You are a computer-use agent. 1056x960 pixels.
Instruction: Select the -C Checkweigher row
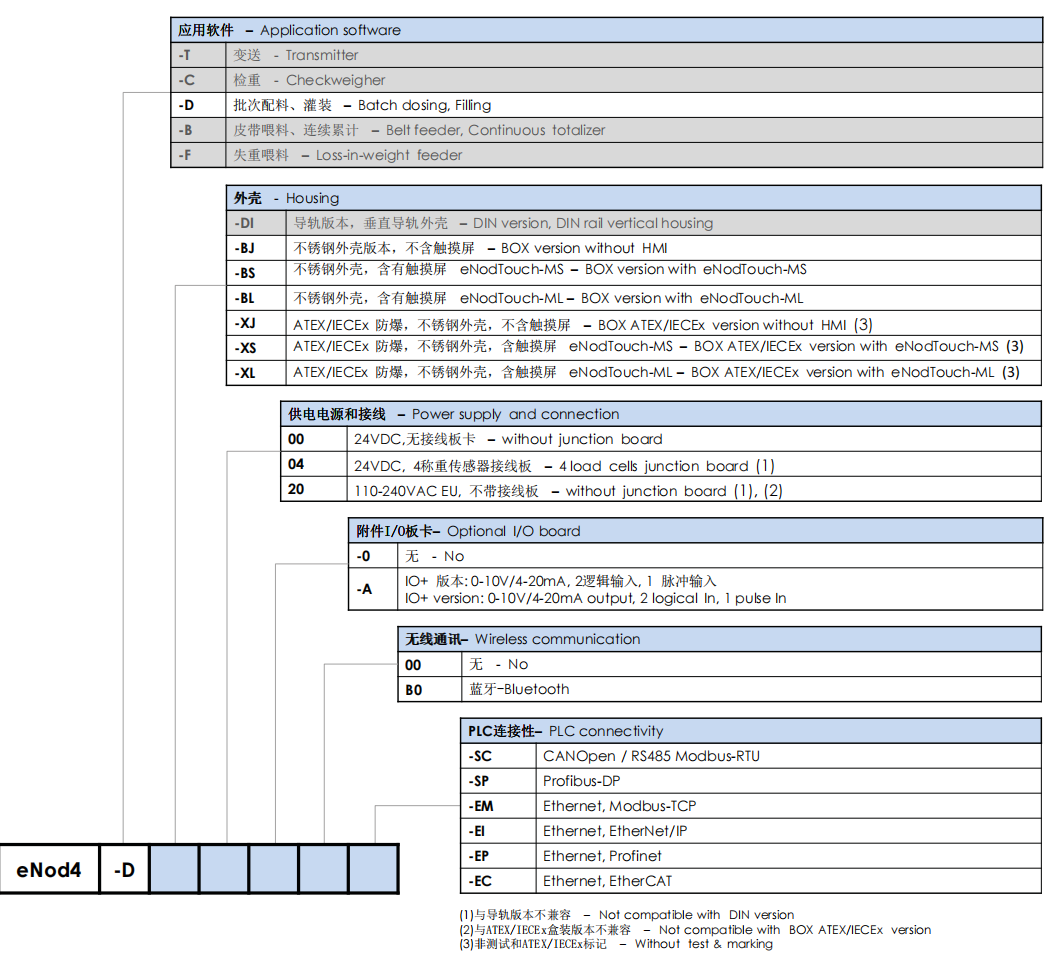[x=606, y=80]
